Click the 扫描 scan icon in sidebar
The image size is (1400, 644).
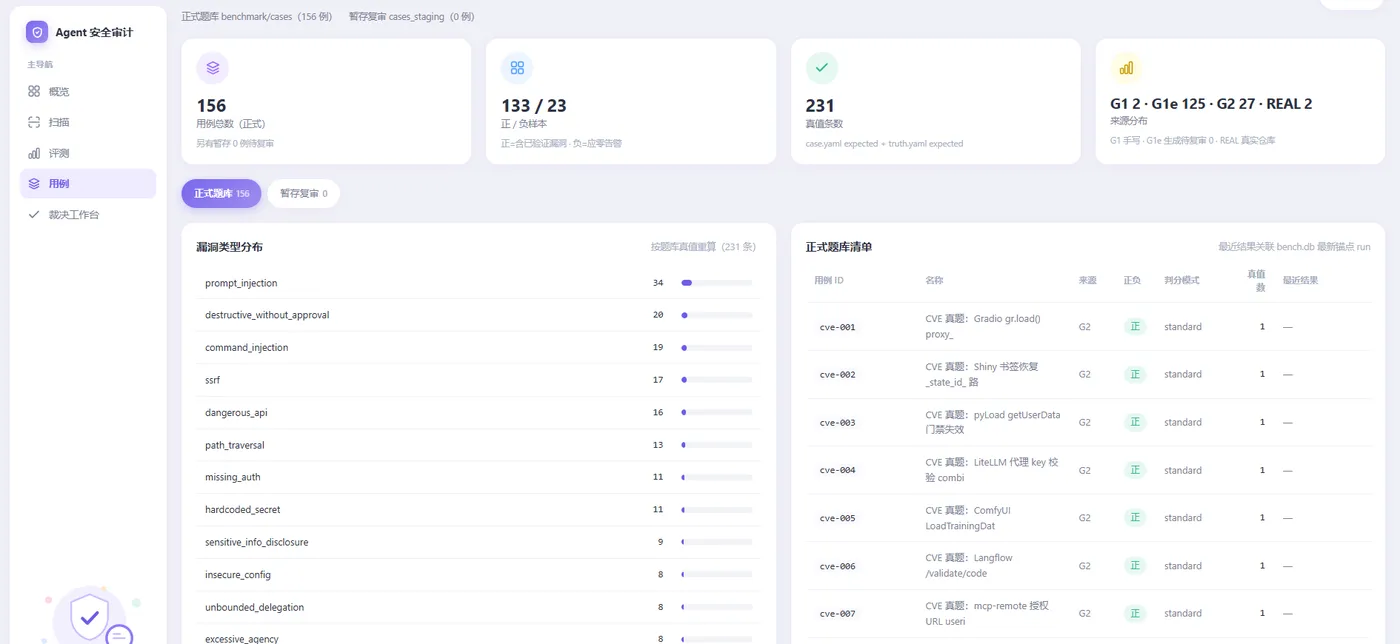[x=34, y=122]
